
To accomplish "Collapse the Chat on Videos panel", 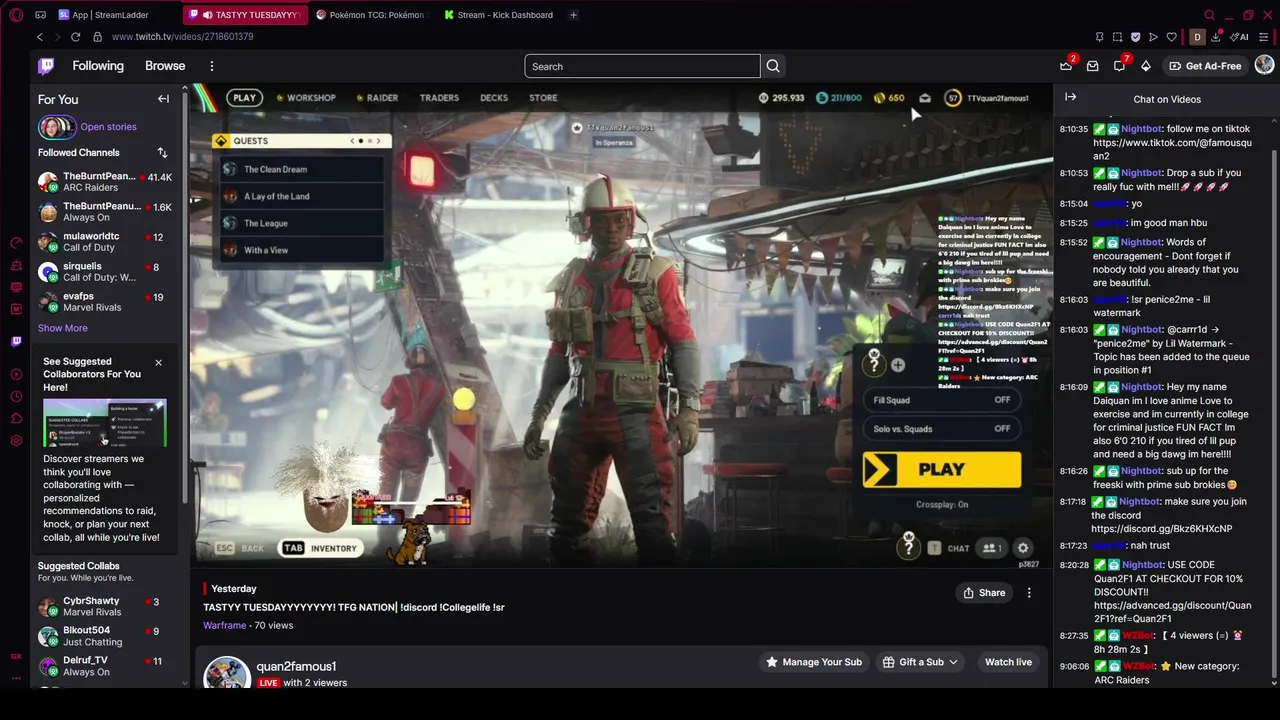I will [1071, 98].
